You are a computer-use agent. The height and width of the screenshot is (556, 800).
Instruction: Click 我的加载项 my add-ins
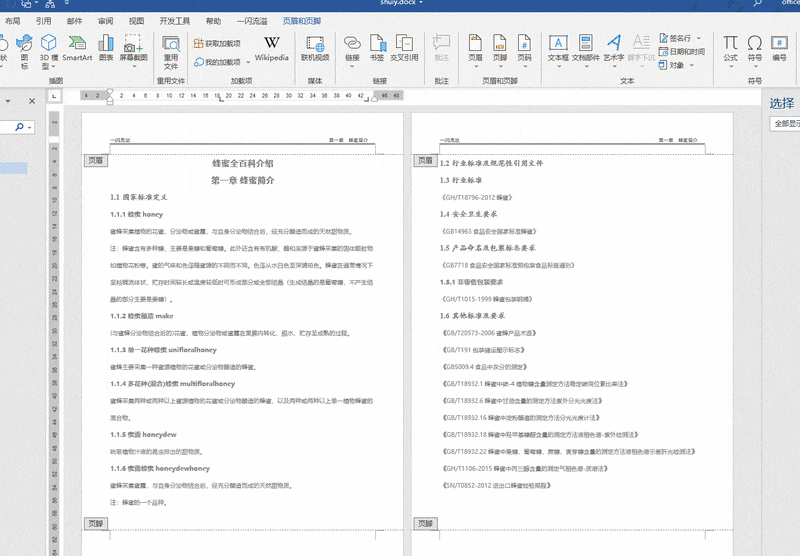click(x=217, y=62)
